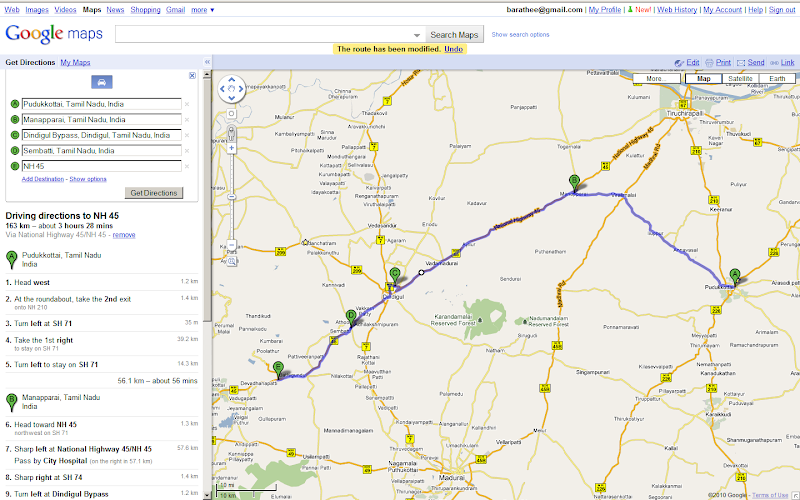800x500 pixels.
Task: Print the directions
Action: (723, 62)
